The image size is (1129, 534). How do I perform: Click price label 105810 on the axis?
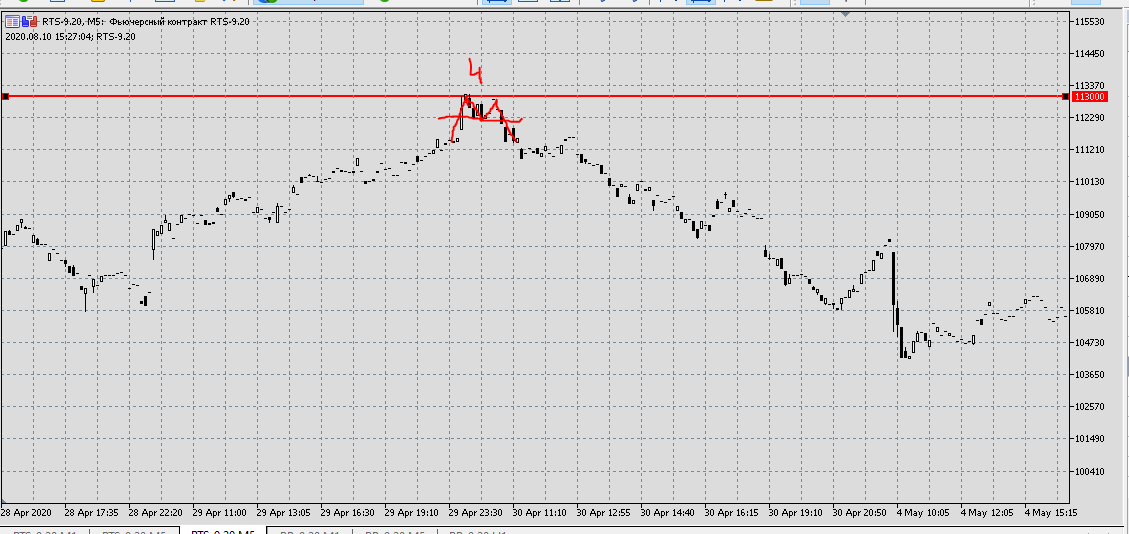tap(1089, 310)
